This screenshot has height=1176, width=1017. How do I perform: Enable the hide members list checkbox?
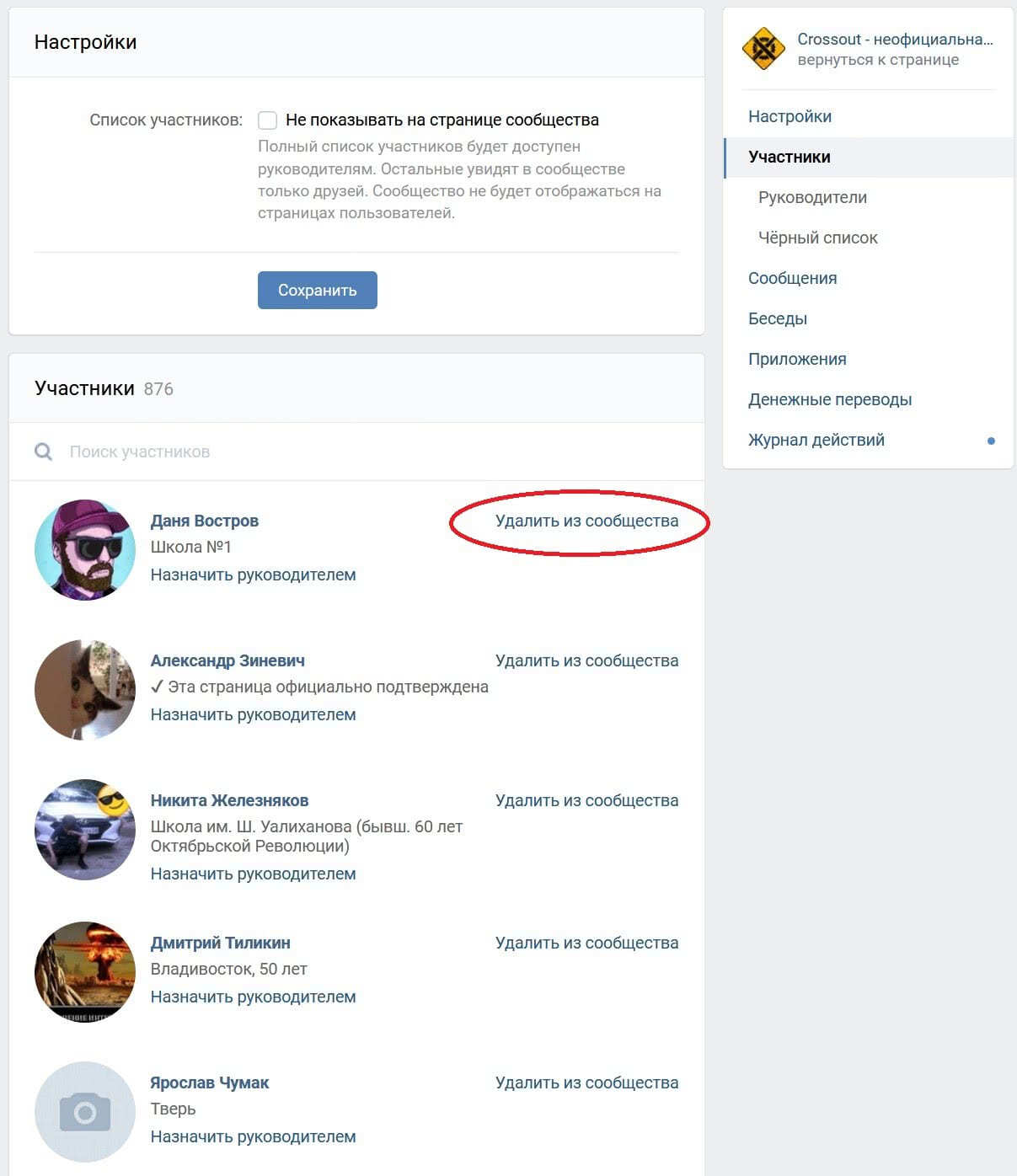[x=268, y=120]
